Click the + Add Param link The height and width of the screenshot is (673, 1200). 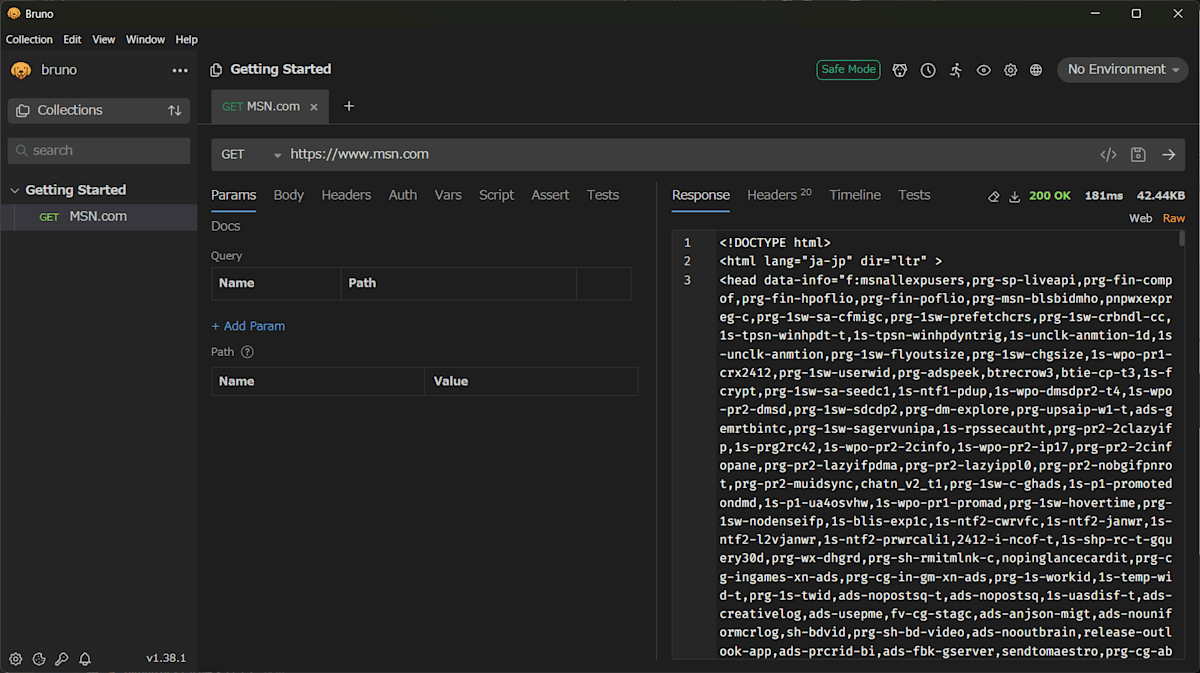[x=248, y=326]
